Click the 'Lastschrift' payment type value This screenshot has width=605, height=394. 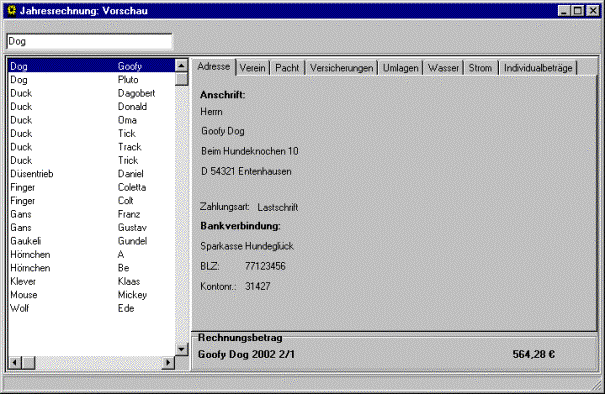tap(278, 208)
